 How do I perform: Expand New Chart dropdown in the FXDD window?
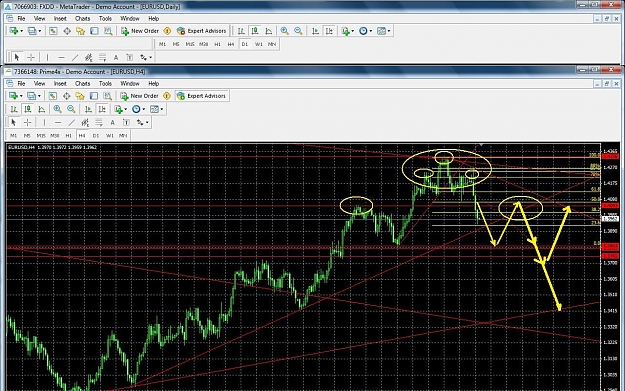tap(22, 31)
